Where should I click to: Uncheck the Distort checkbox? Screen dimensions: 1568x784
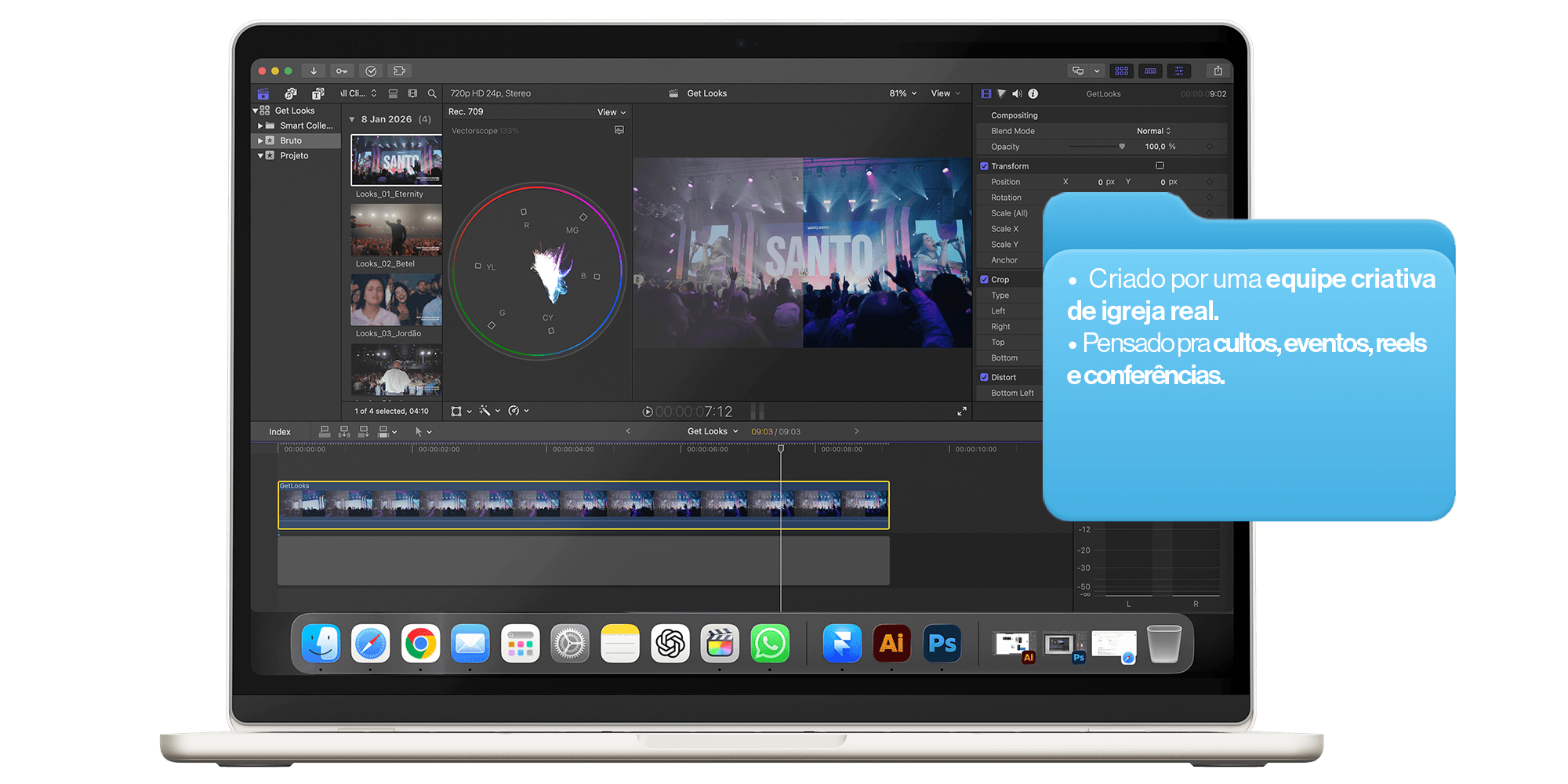tap(984, 377)
